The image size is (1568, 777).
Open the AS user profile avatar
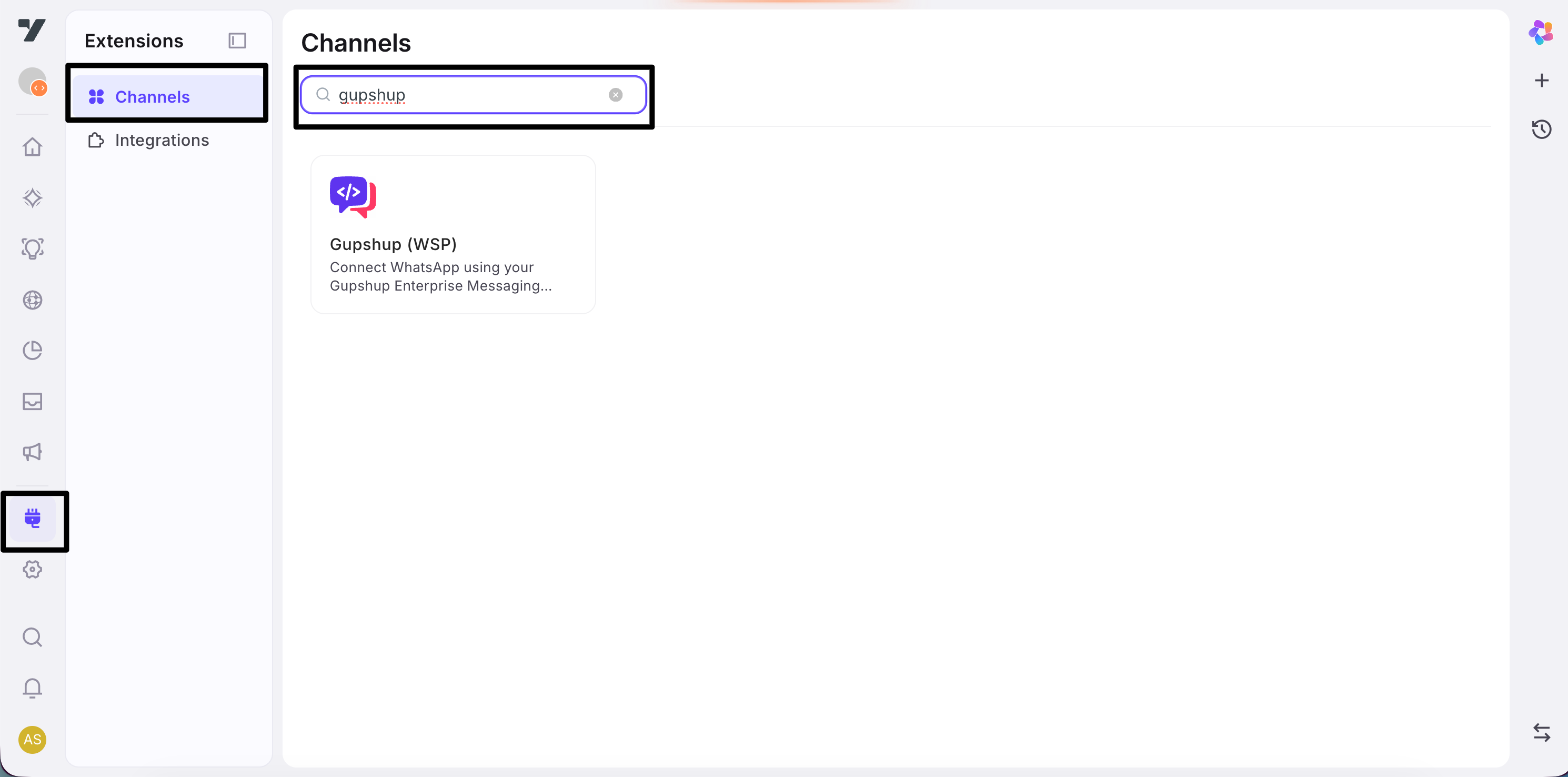pos(32,739)
